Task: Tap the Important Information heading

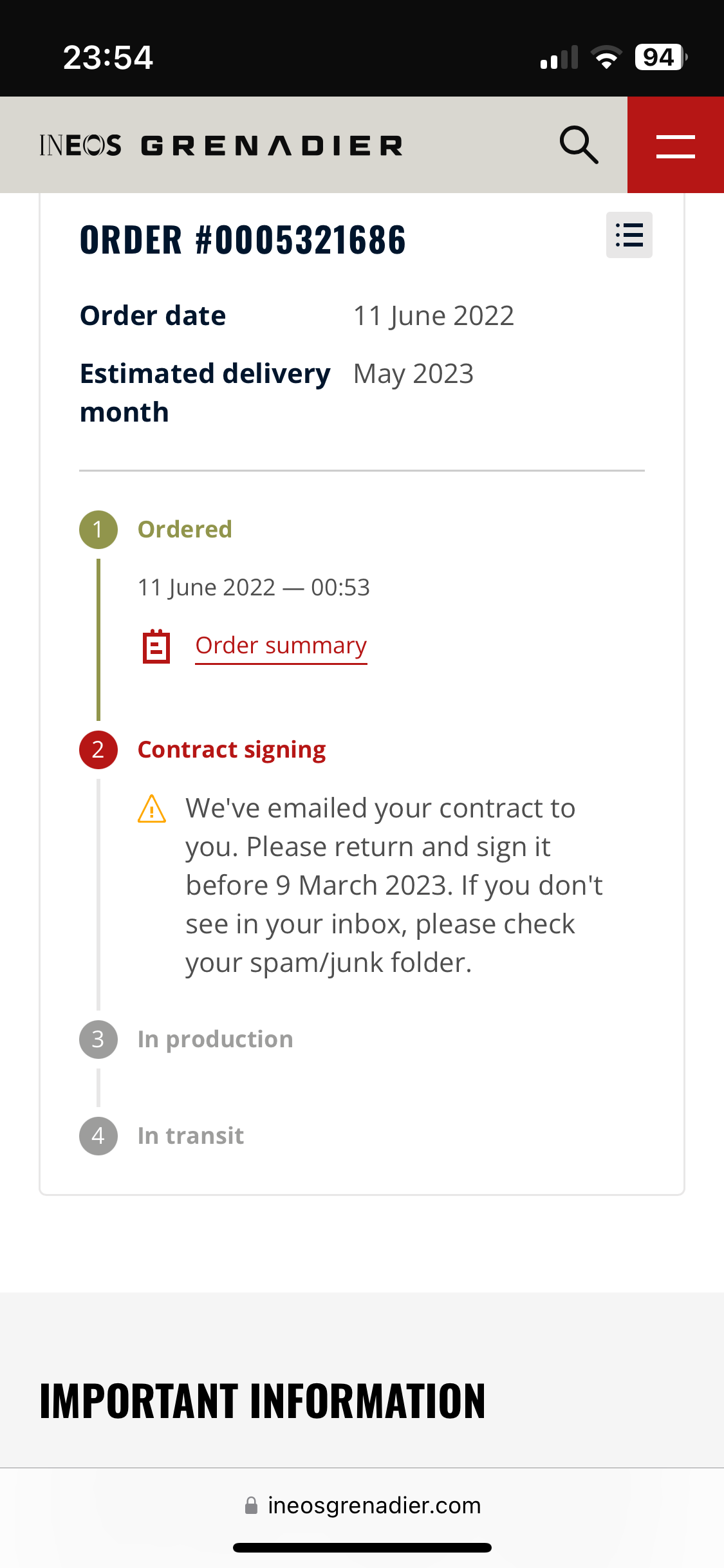Action: 263,1401
